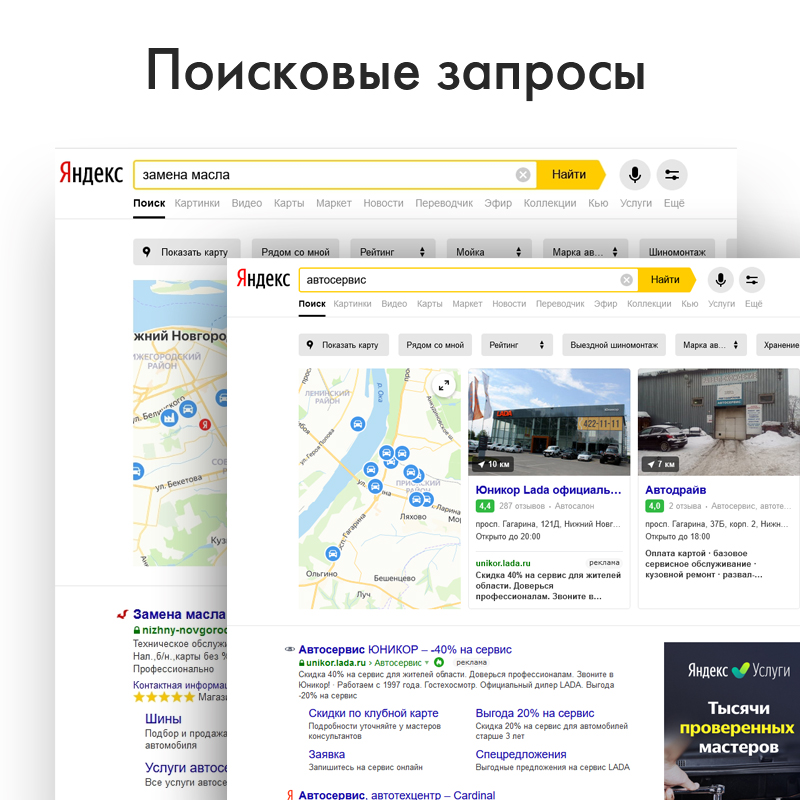Toggle the 'Мойка' filter chip
The width and height of the screenshot is (800, 800).
coord(488,252)
